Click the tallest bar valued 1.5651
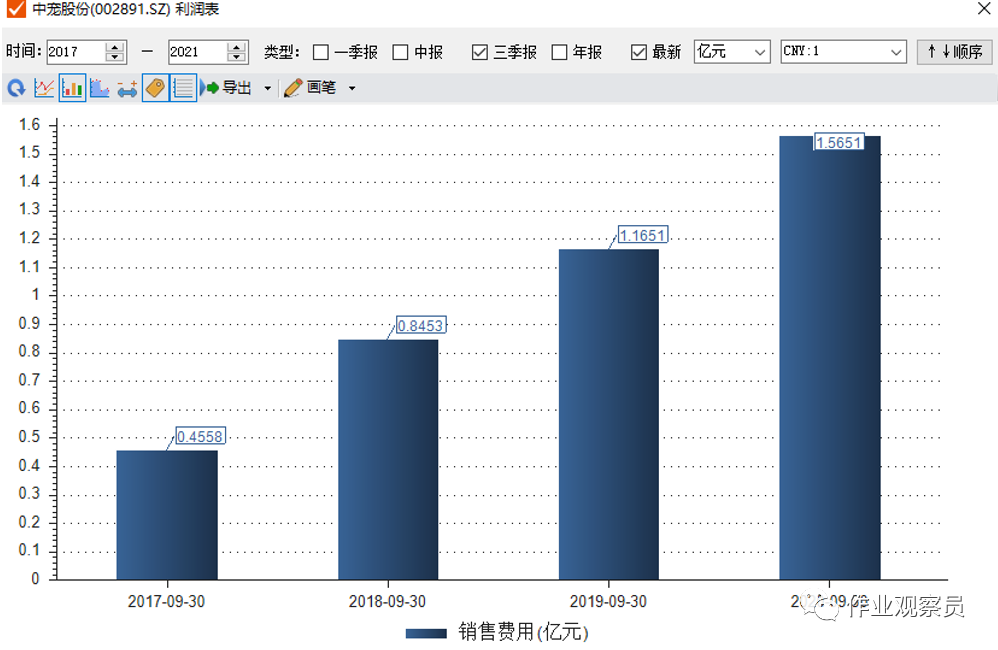This screenshot has width=998, height=650. 830,358
